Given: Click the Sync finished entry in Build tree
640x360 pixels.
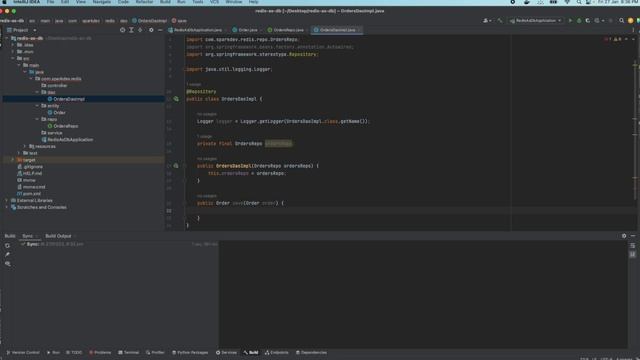Looking at the screenshot, I should pos(53,244).
